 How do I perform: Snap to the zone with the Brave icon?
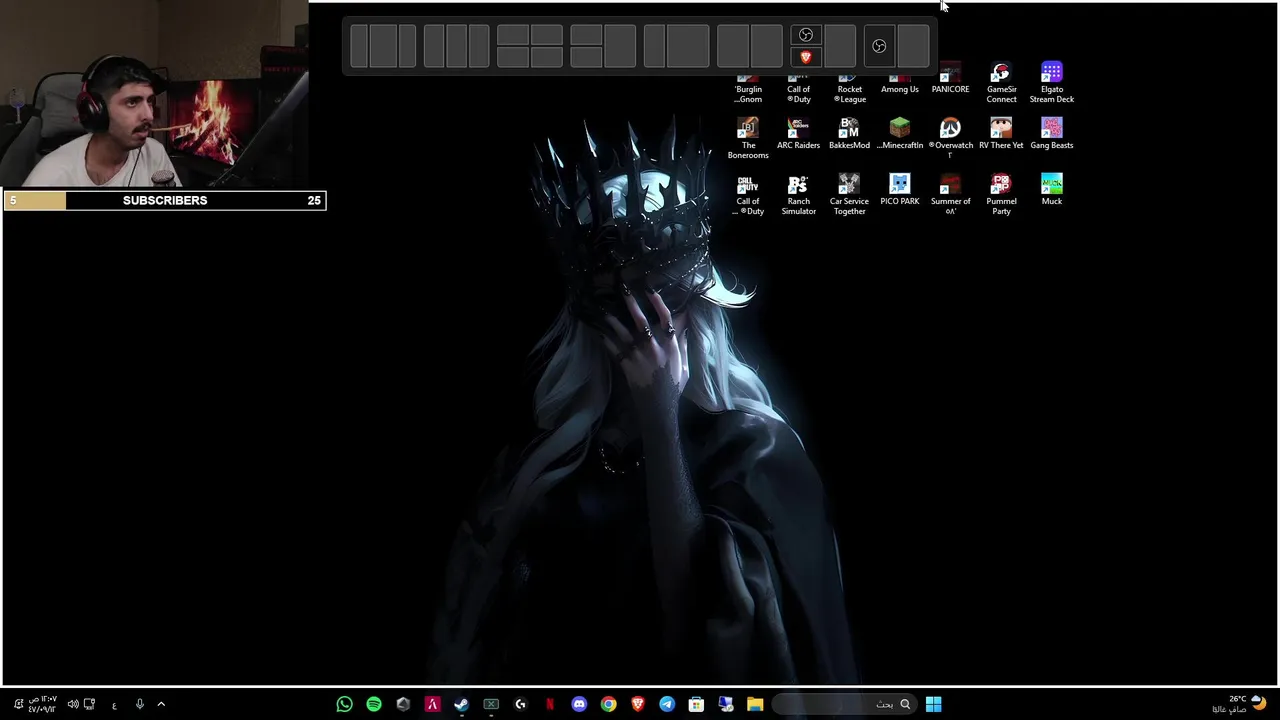[806, 57]
